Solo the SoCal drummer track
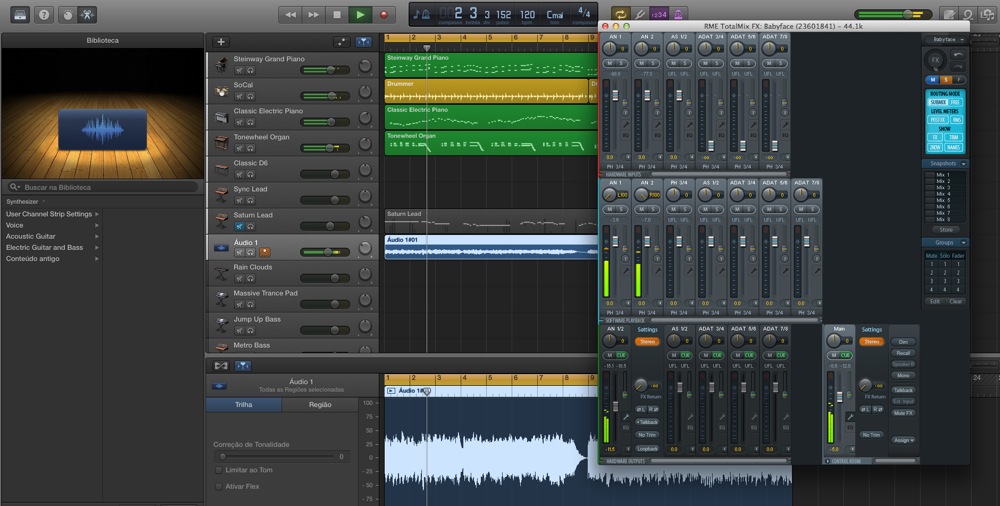This screenshot has width=1000, height=506. pos(250,96)
